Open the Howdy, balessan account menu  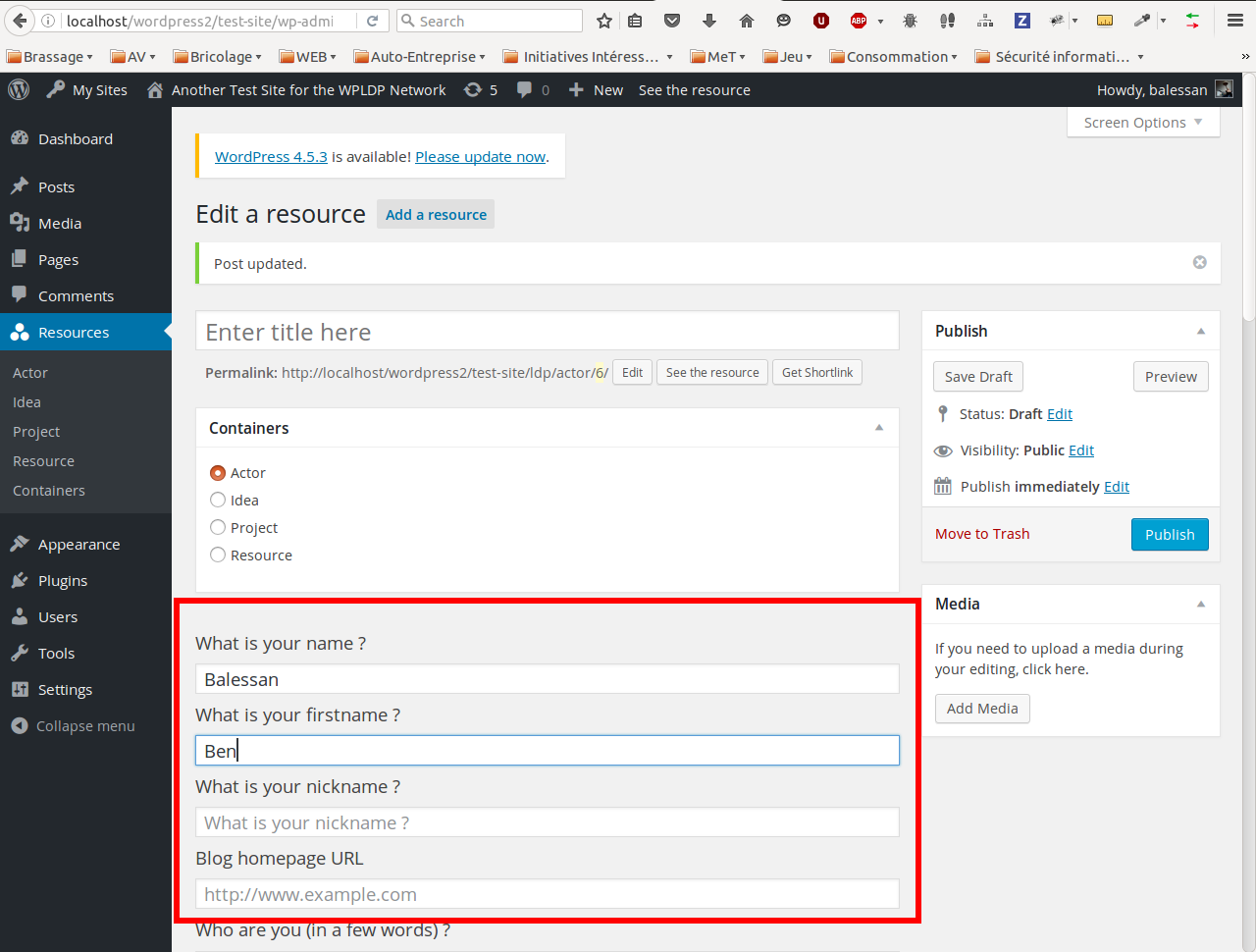[x=1165, y=89]
